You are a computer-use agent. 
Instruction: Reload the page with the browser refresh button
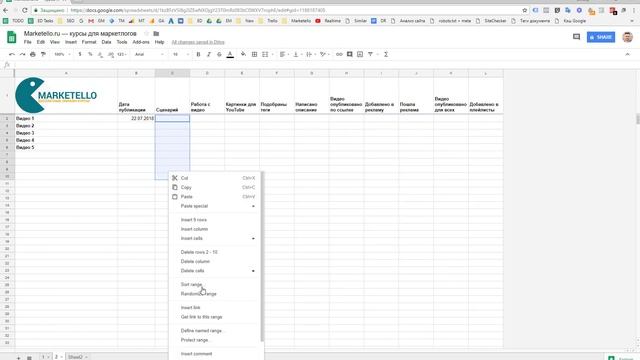pos(25,10)
